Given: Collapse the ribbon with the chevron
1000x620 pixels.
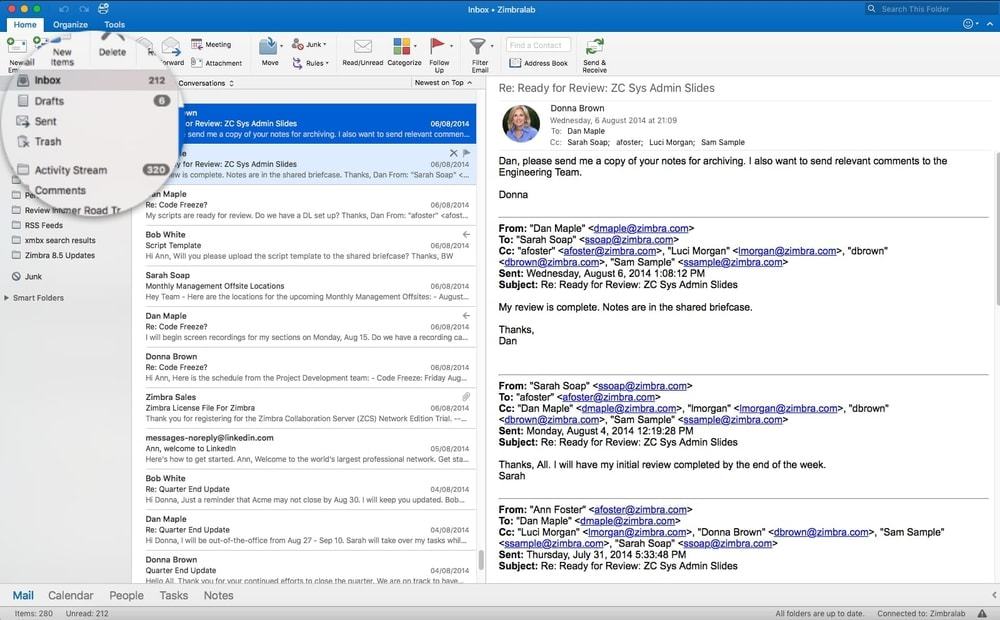Looking at the screenshot, I should pos(990,24).
